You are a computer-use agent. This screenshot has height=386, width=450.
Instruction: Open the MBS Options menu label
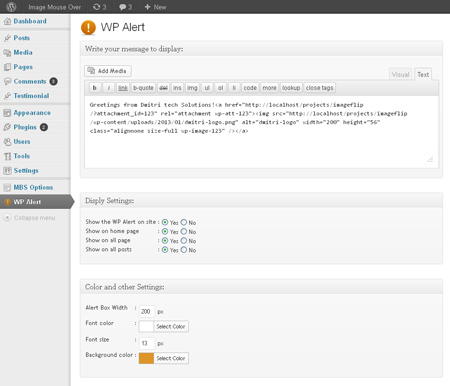[x=33, y=187]
